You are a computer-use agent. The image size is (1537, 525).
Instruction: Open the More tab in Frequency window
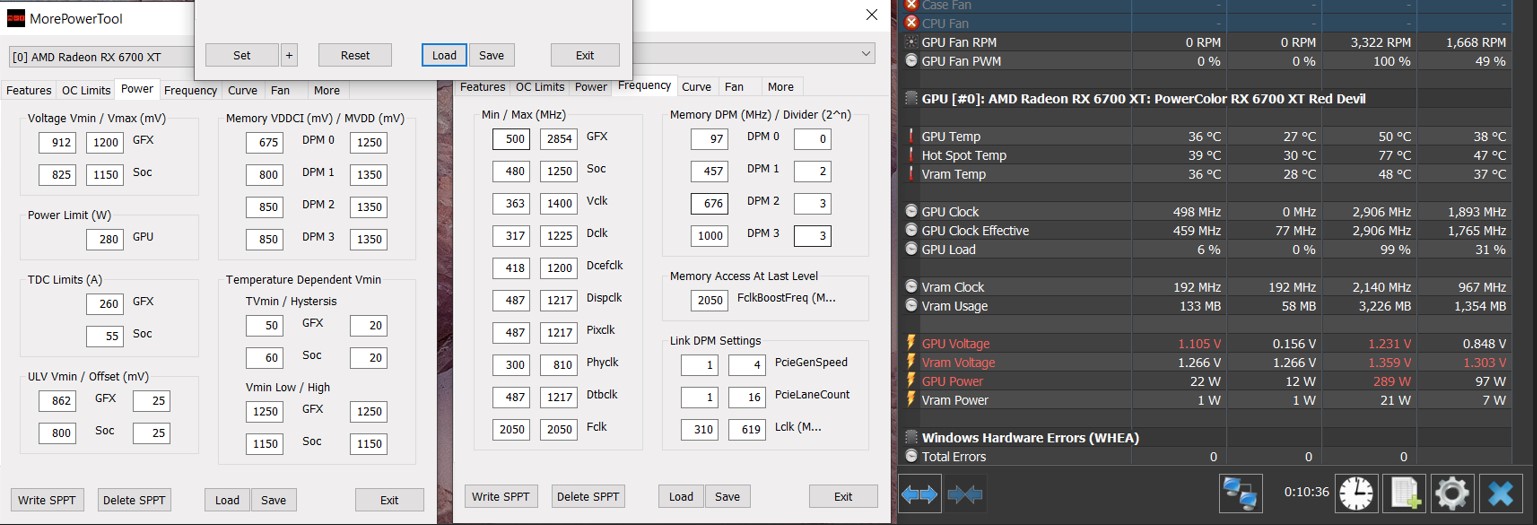click(781, 87)
